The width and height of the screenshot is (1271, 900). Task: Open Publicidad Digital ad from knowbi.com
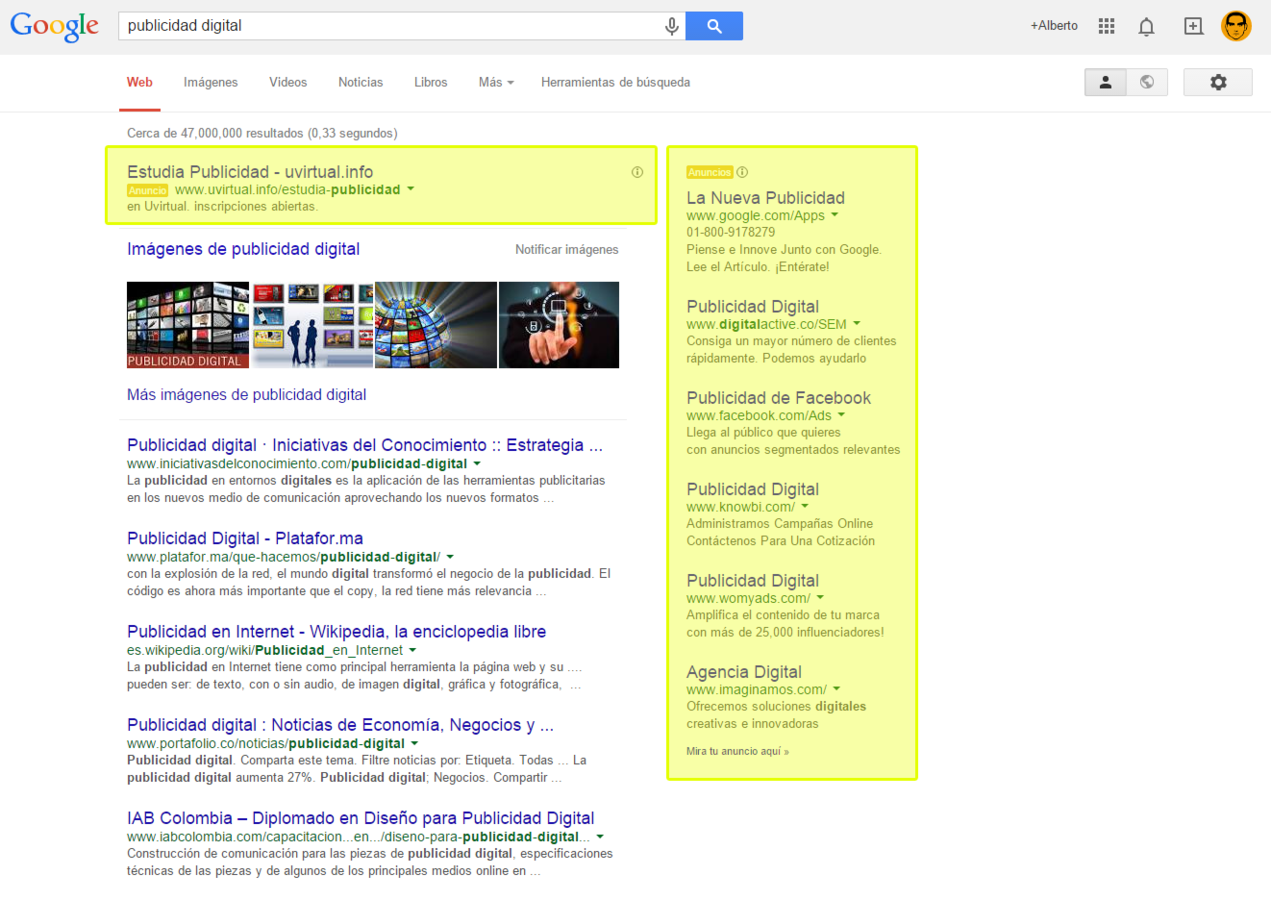(x=753, y=489)
